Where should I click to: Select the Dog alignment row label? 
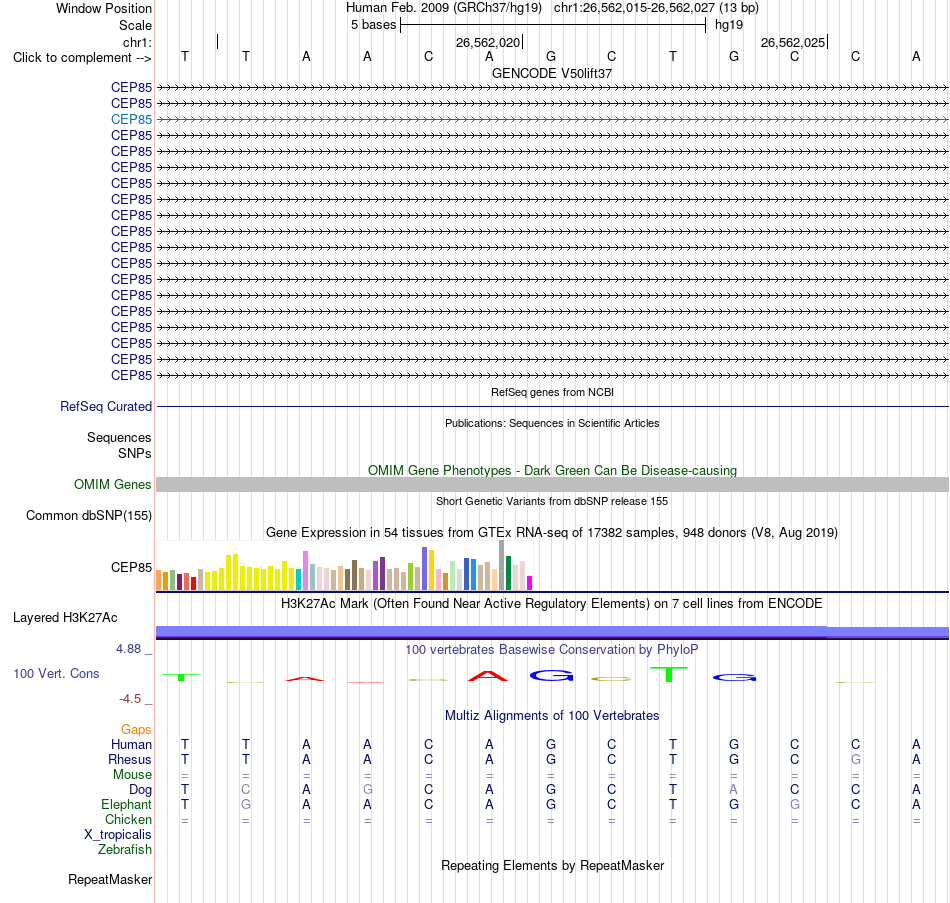140,790
